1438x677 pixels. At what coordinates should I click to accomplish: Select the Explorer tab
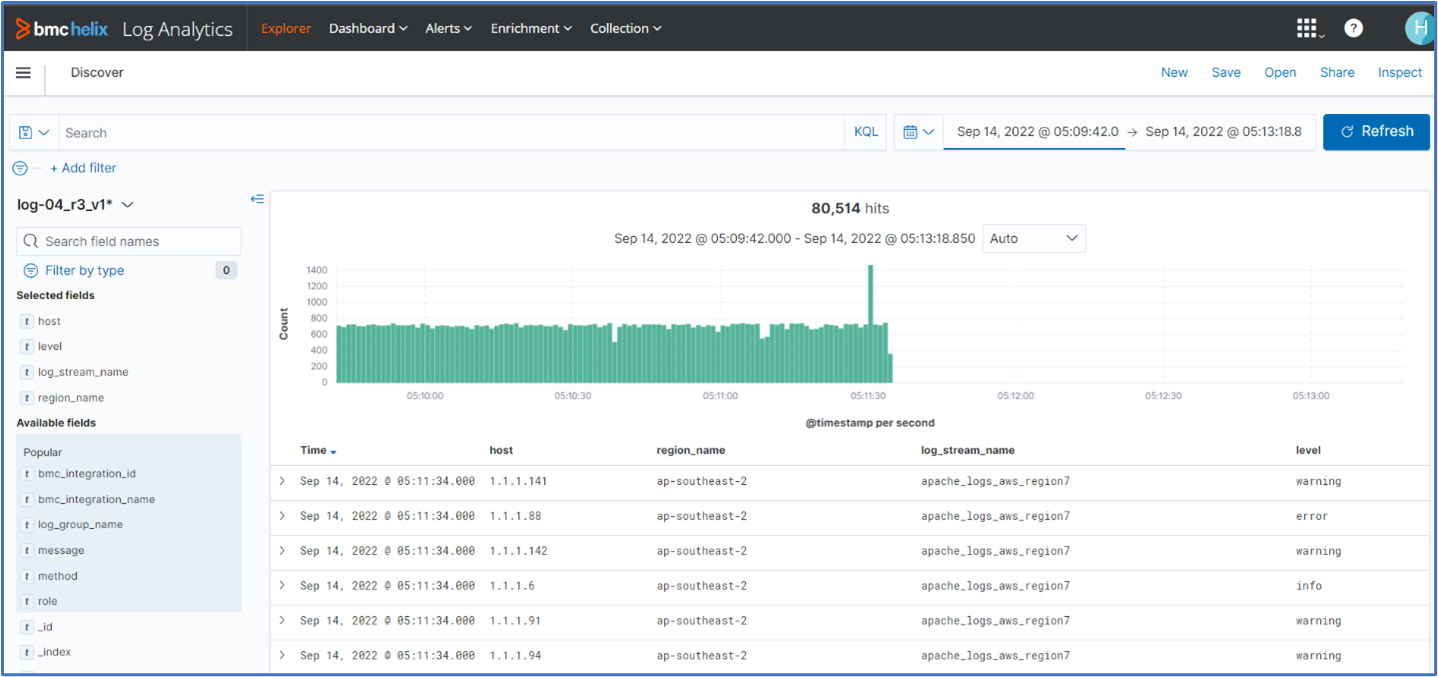click(286, 28)
